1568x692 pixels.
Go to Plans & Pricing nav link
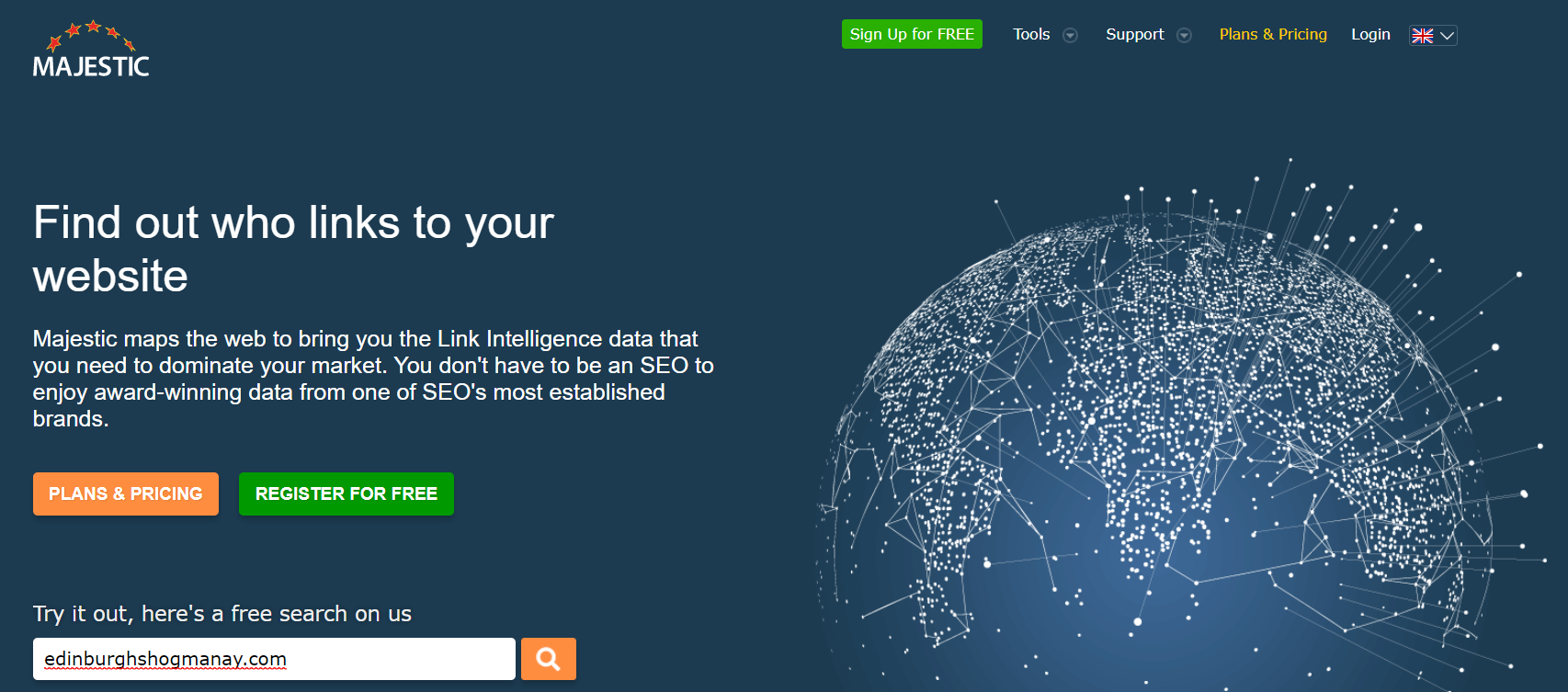coord(1273,34)
